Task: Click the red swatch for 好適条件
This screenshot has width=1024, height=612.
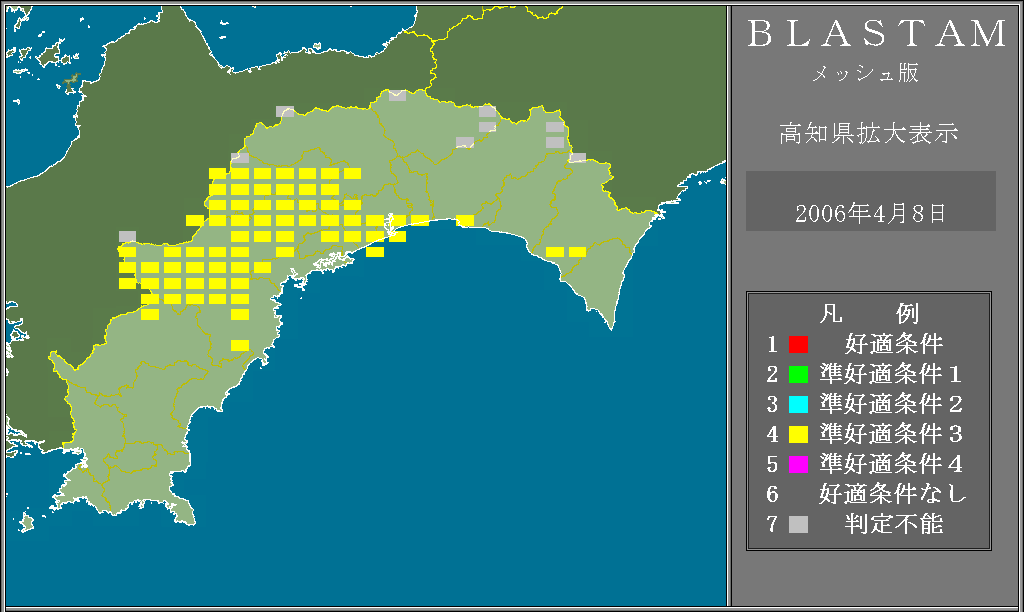Action: tap(798, 344)
